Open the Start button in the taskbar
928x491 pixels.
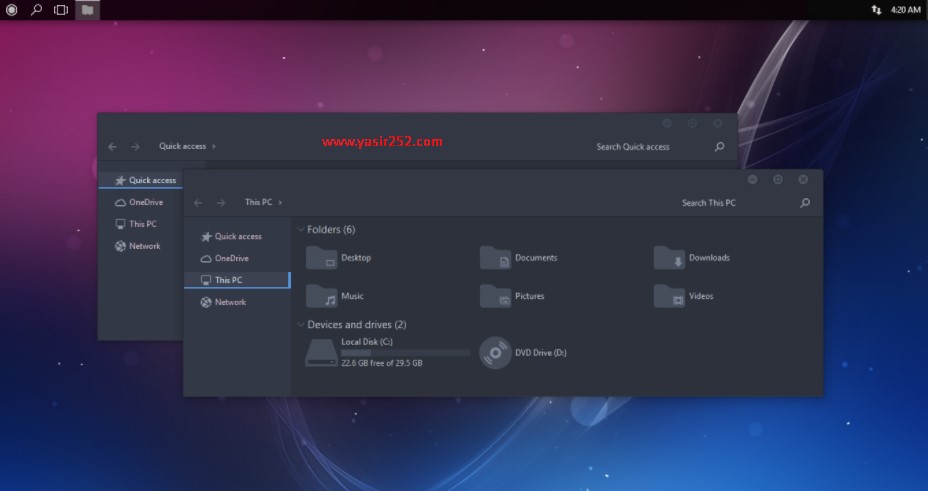tap(11, 9)
